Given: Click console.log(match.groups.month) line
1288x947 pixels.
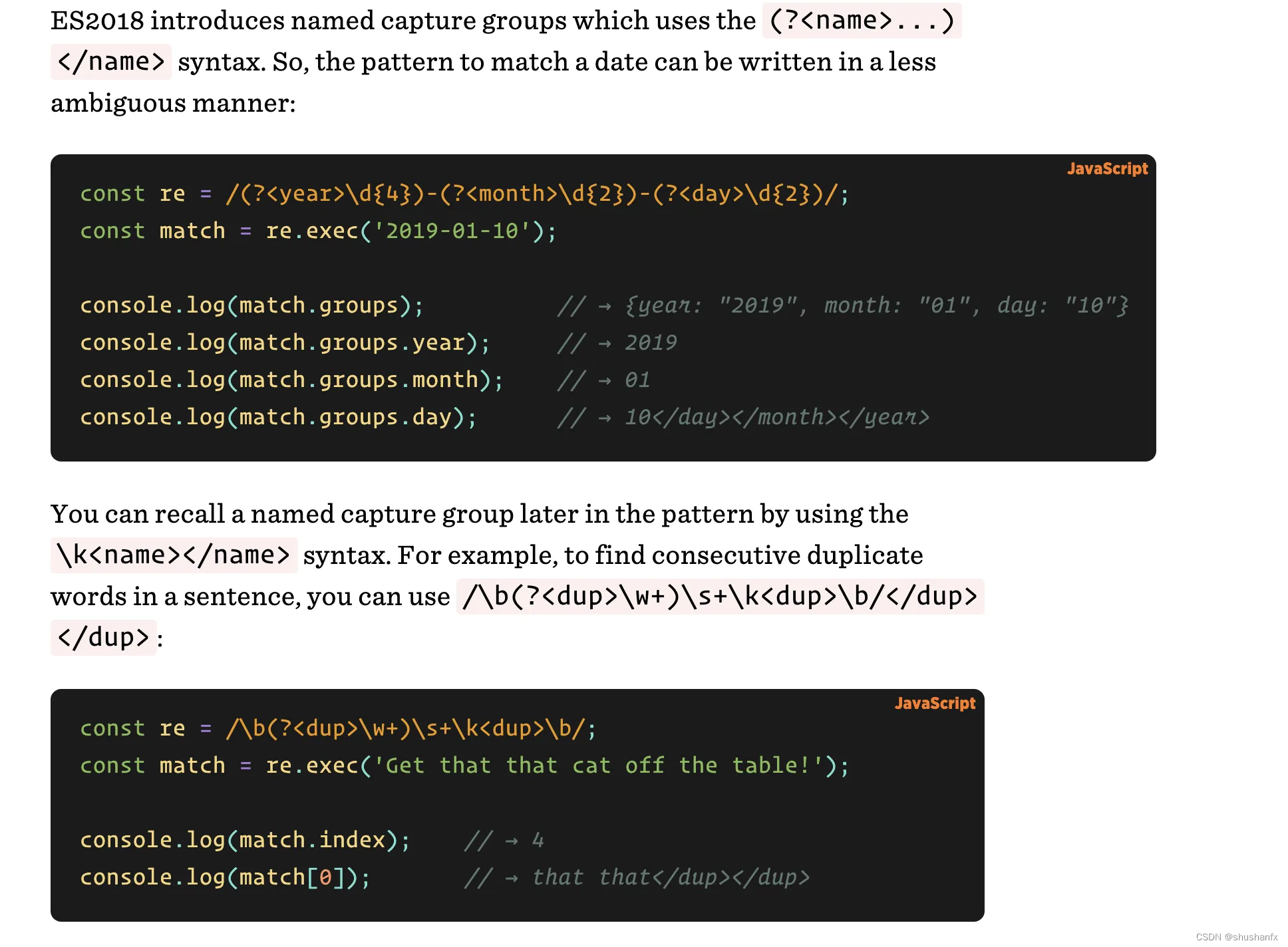Looking at the screenshot, I should pos(292,380).
